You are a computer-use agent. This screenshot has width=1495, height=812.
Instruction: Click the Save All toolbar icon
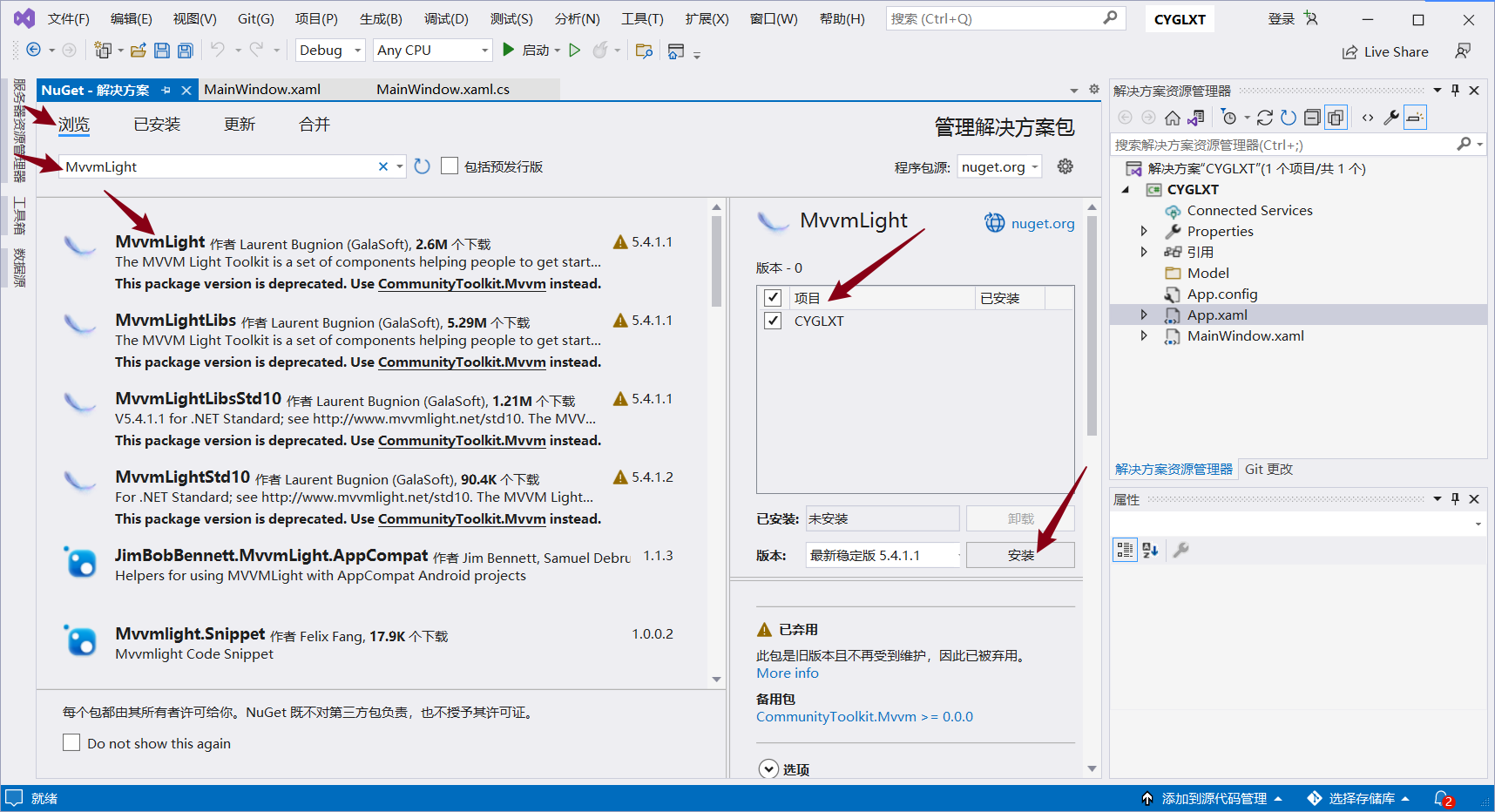click(185, 51)
